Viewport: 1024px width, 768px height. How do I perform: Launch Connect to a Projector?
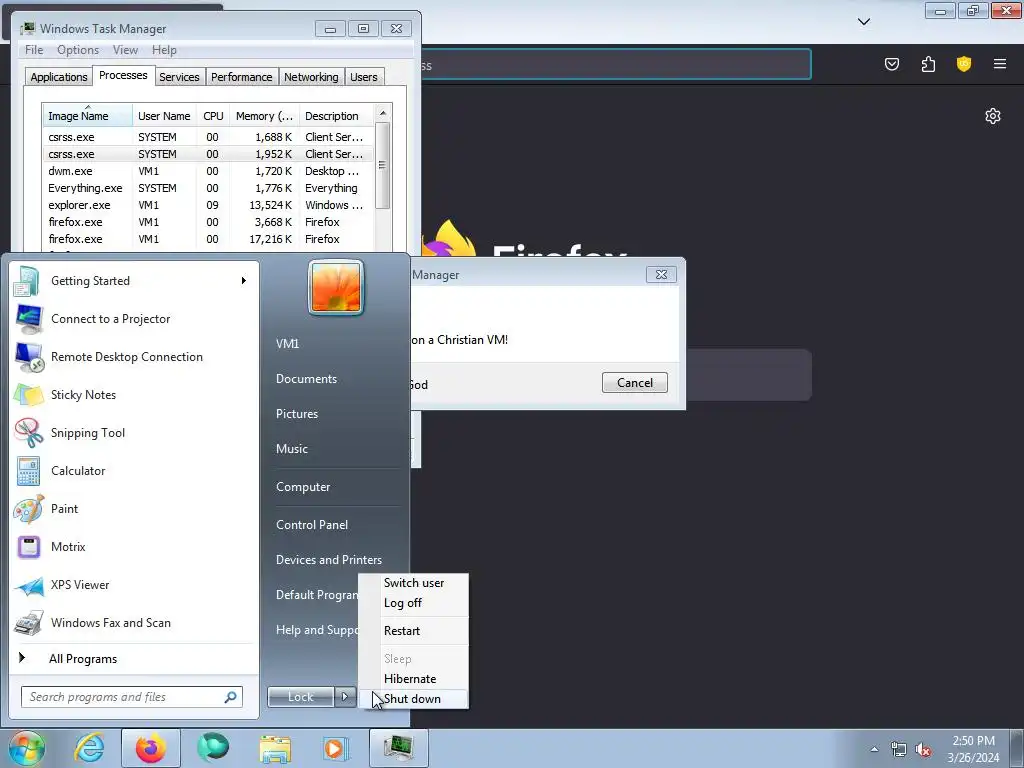click(x=134, y=319)
